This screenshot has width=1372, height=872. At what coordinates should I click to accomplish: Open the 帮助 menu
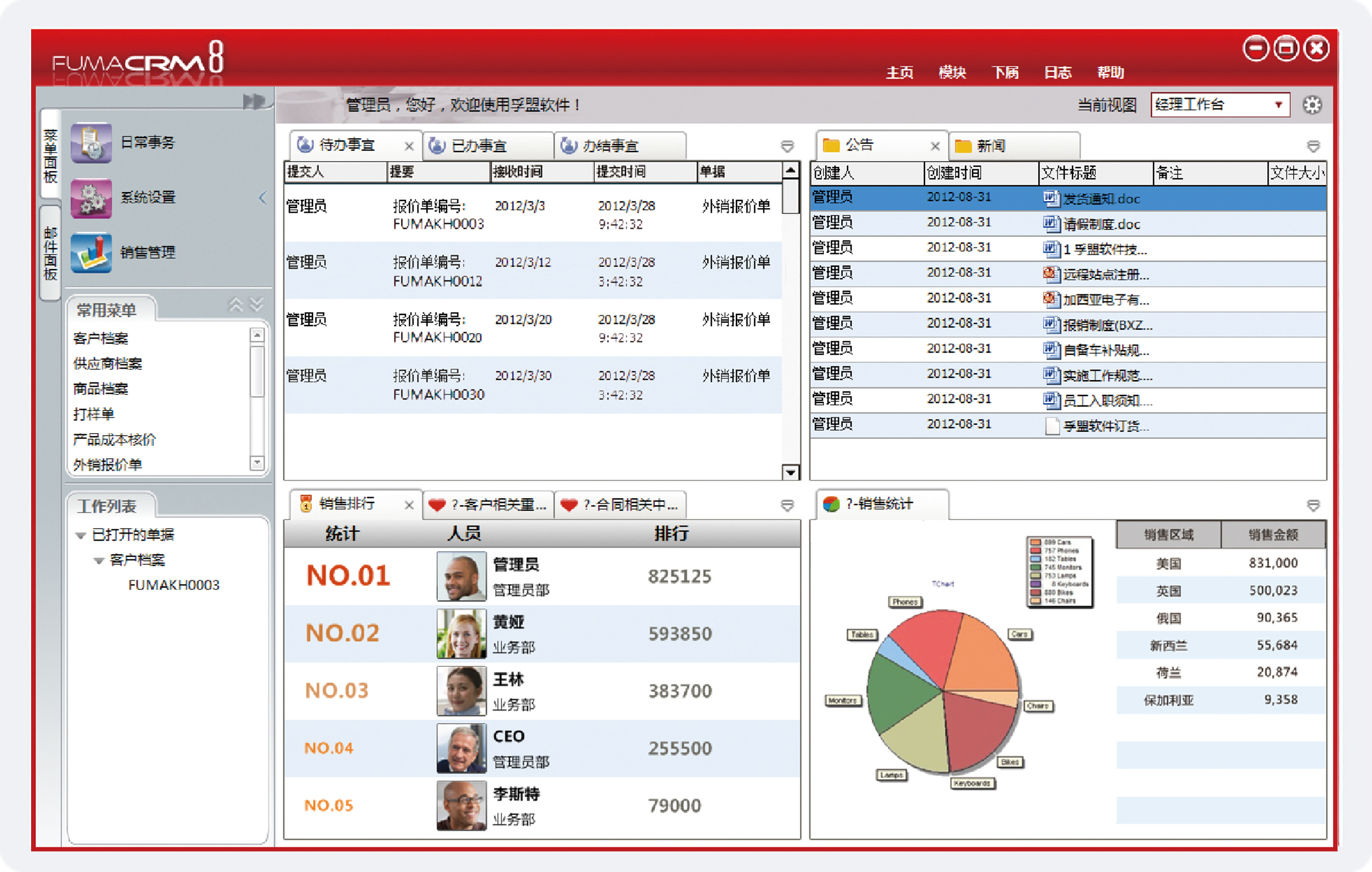(1112, 72)
